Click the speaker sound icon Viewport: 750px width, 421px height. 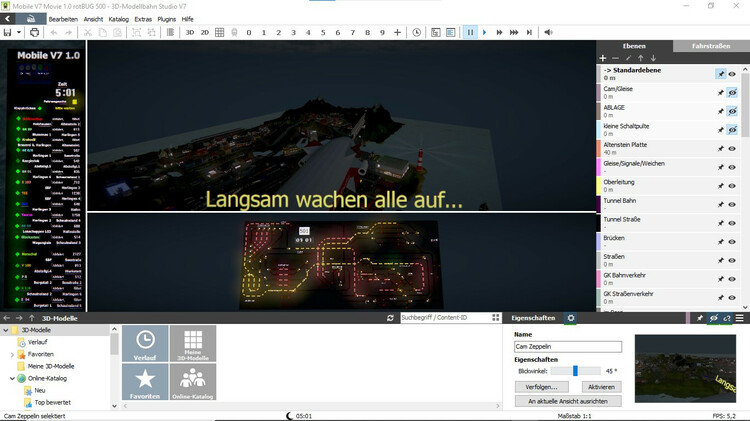[548, 32]
